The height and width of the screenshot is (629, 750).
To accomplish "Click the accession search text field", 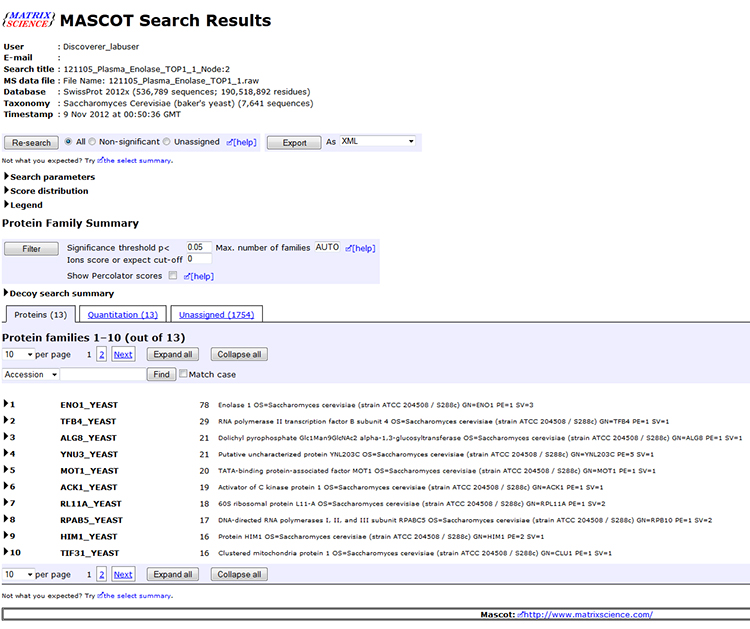I will click(x=103, y=375).
